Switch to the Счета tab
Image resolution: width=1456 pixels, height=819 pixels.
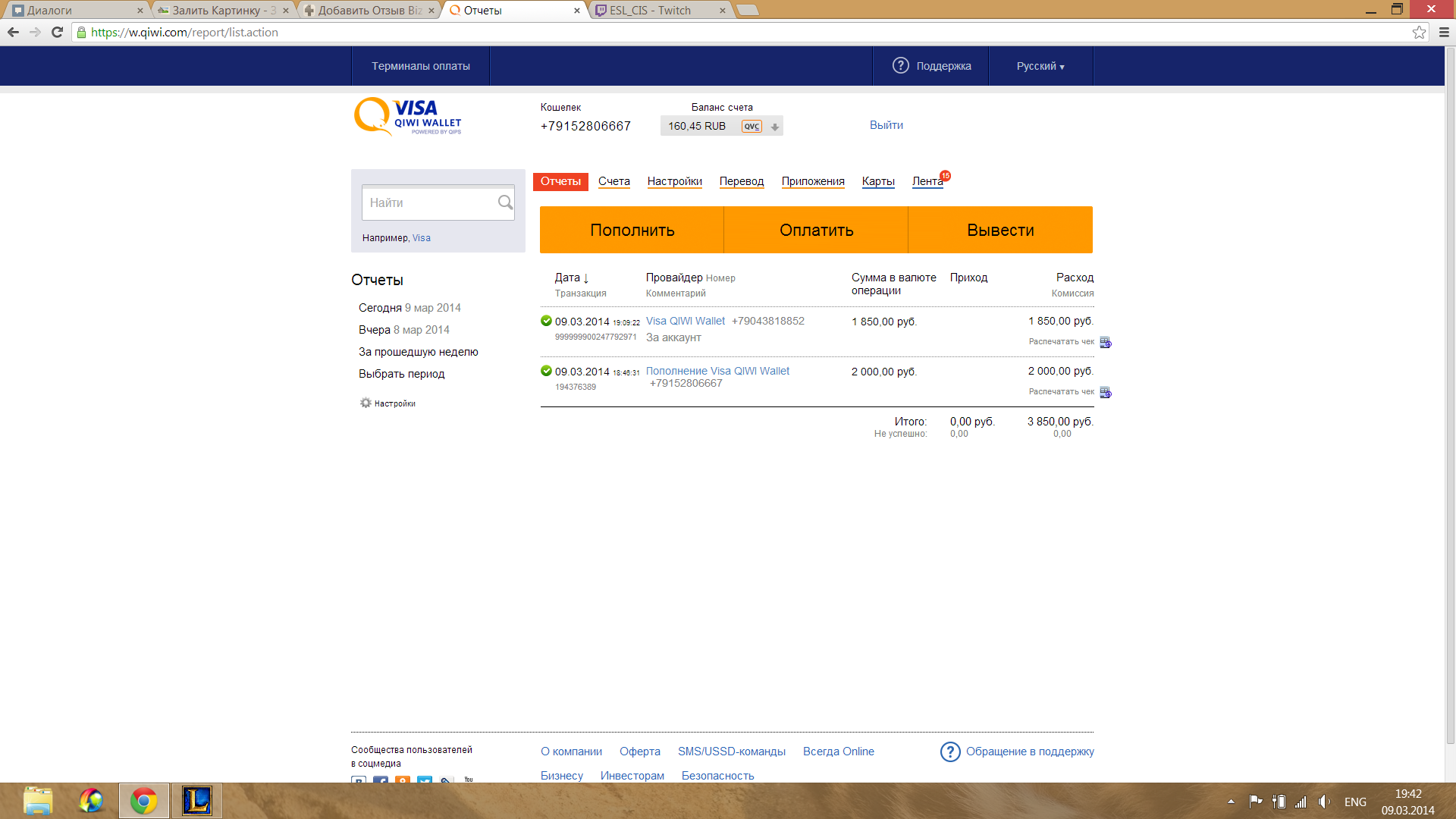(x=613, y=181)
